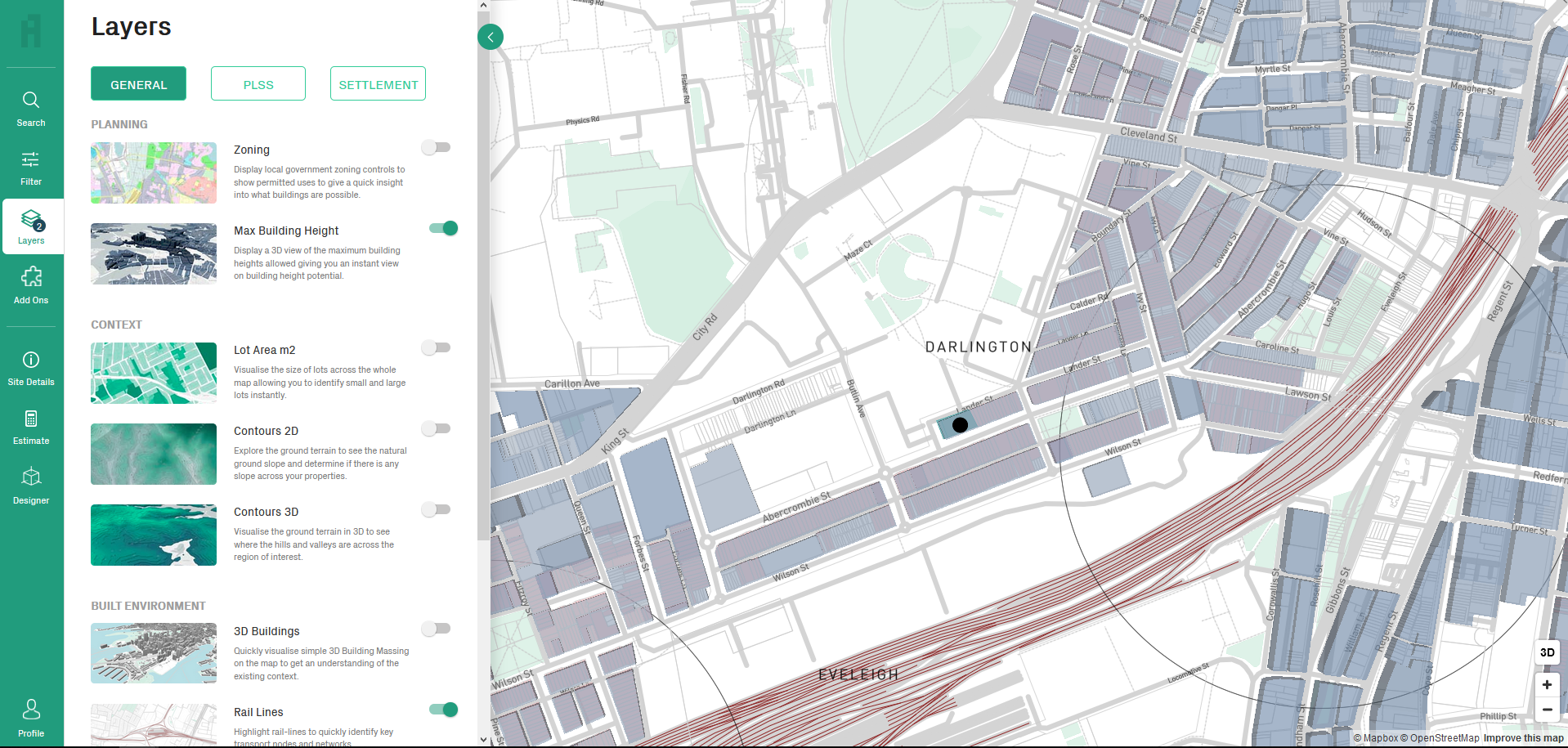Screen dimensions: 1568x748
Task: Disable the Max Building Height toggle
Action: (x=443, y=228)
